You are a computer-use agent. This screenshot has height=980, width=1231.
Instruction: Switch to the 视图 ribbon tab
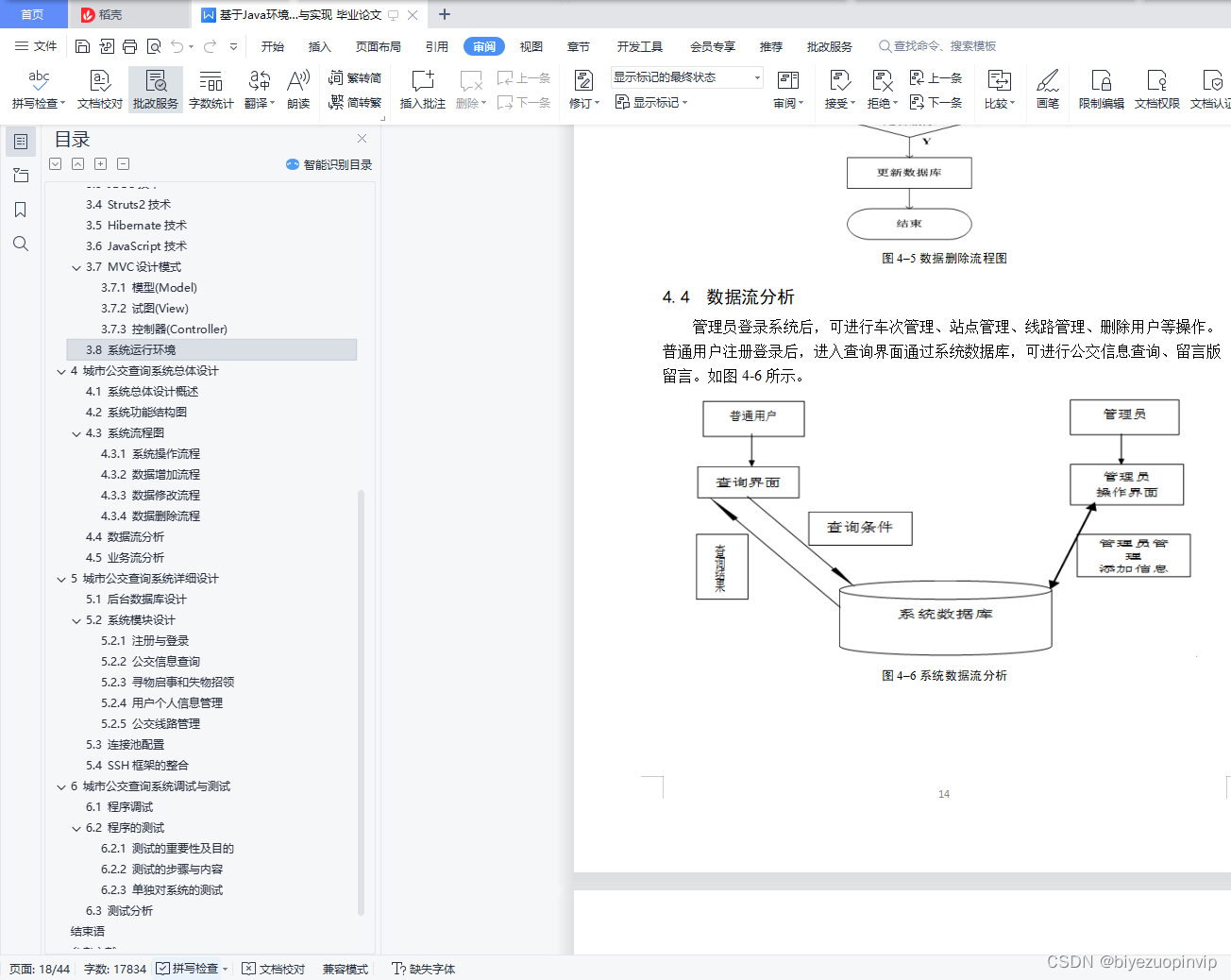tap(531, 46)
